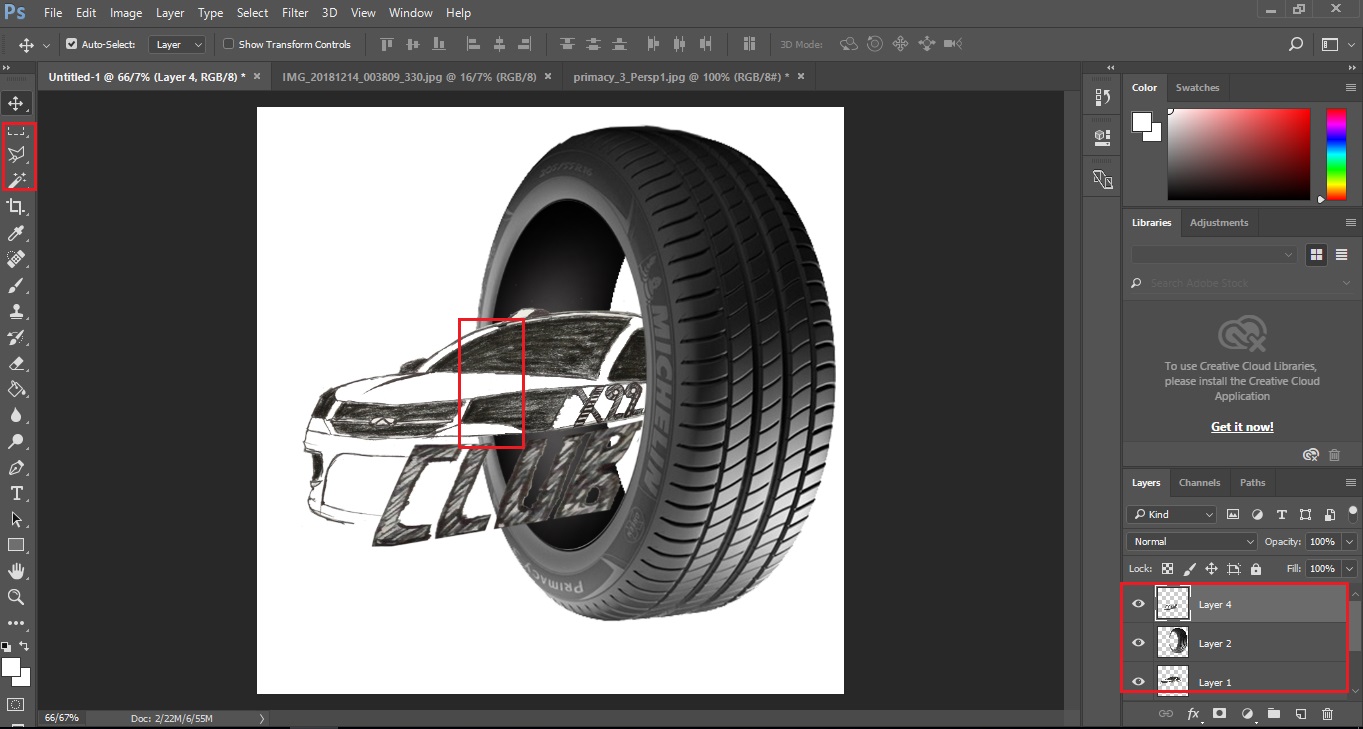Select the Rectangular Marquee tool
Screen dimensions: 1363x729
tap(16, 131)
